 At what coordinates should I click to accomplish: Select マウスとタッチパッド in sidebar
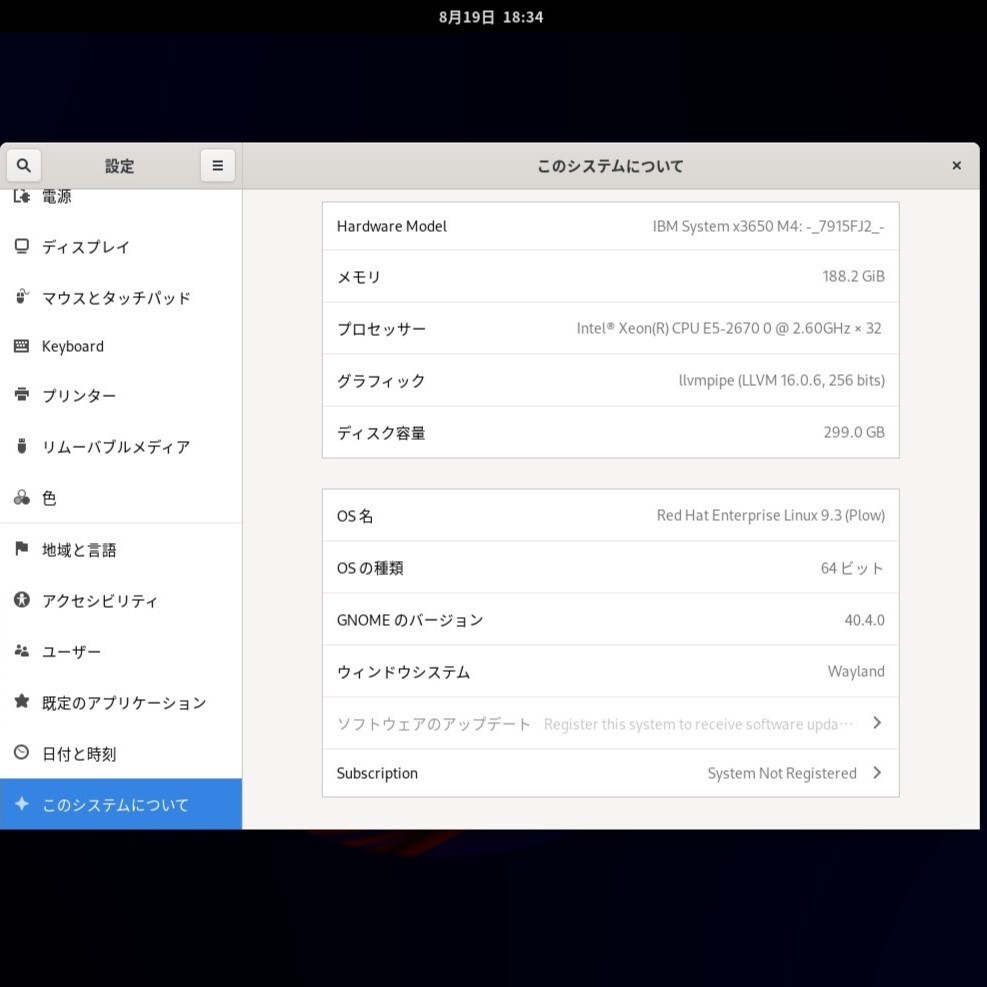pos(121,297)
